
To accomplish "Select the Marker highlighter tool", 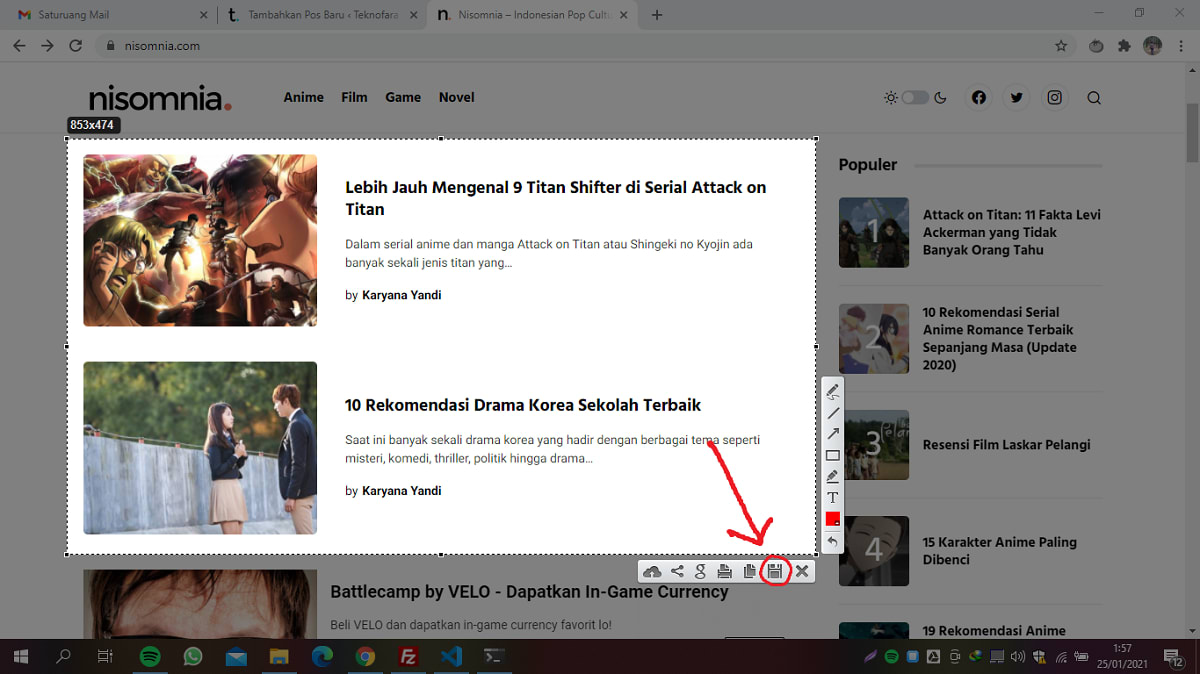I will coord(832,476).
